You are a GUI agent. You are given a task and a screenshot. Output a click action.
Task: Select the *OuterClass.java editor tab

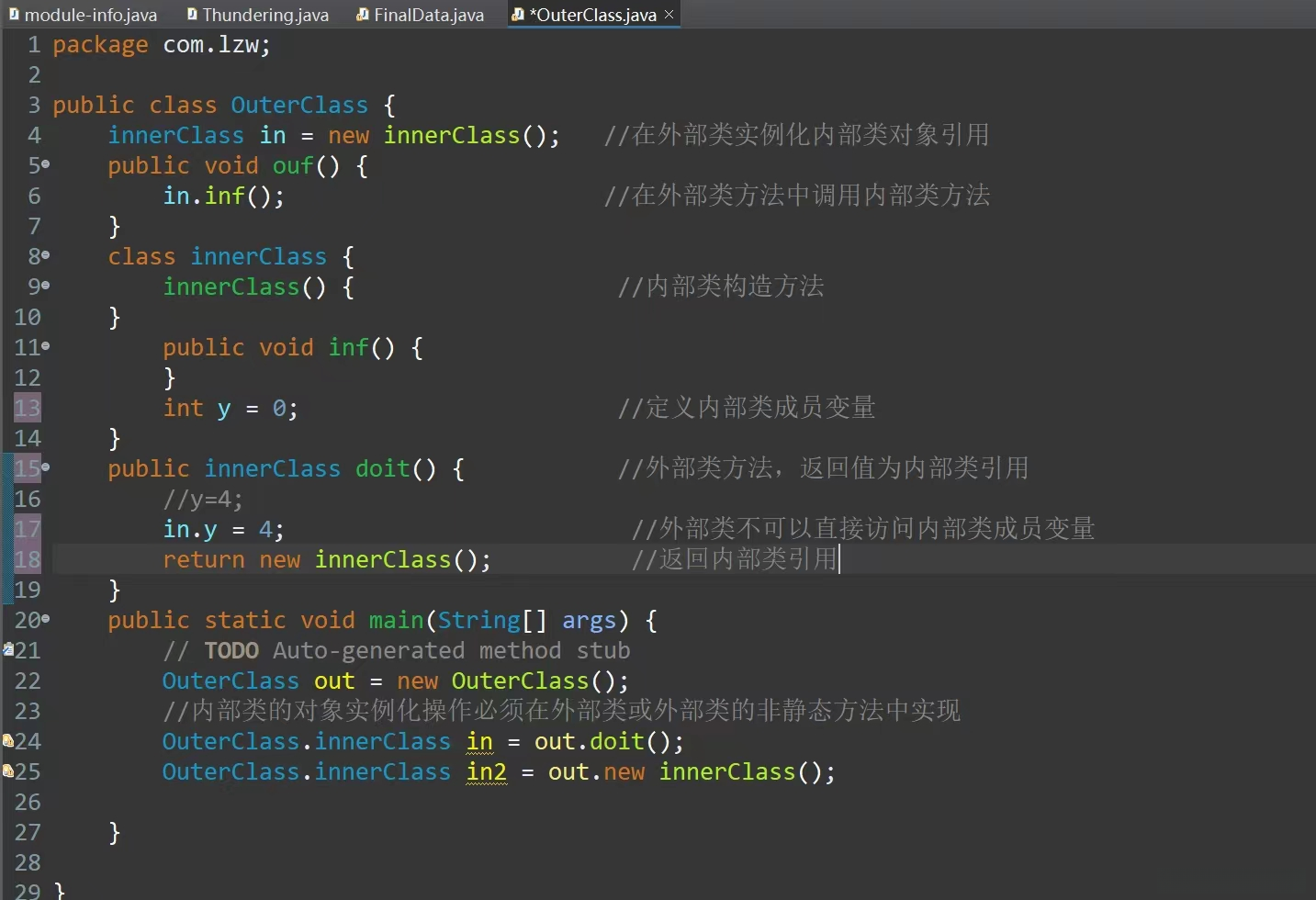tap(592, 15)
